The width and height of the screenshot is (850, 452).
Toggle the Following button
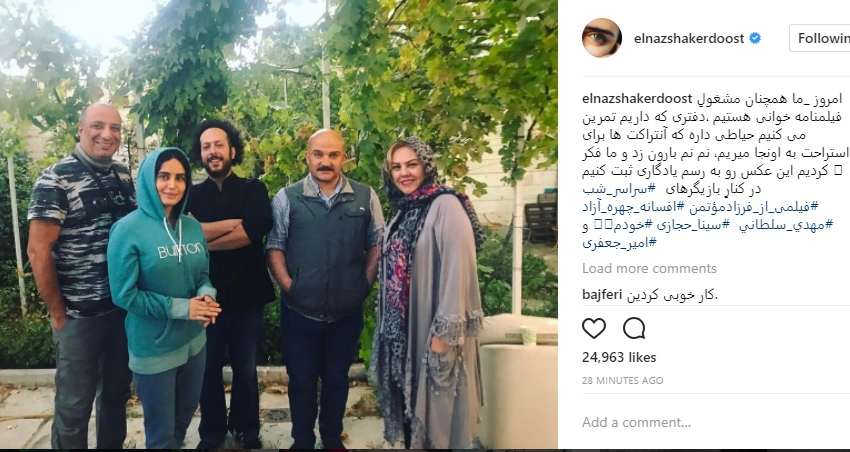pyautogui.click(x=820, y=38)
